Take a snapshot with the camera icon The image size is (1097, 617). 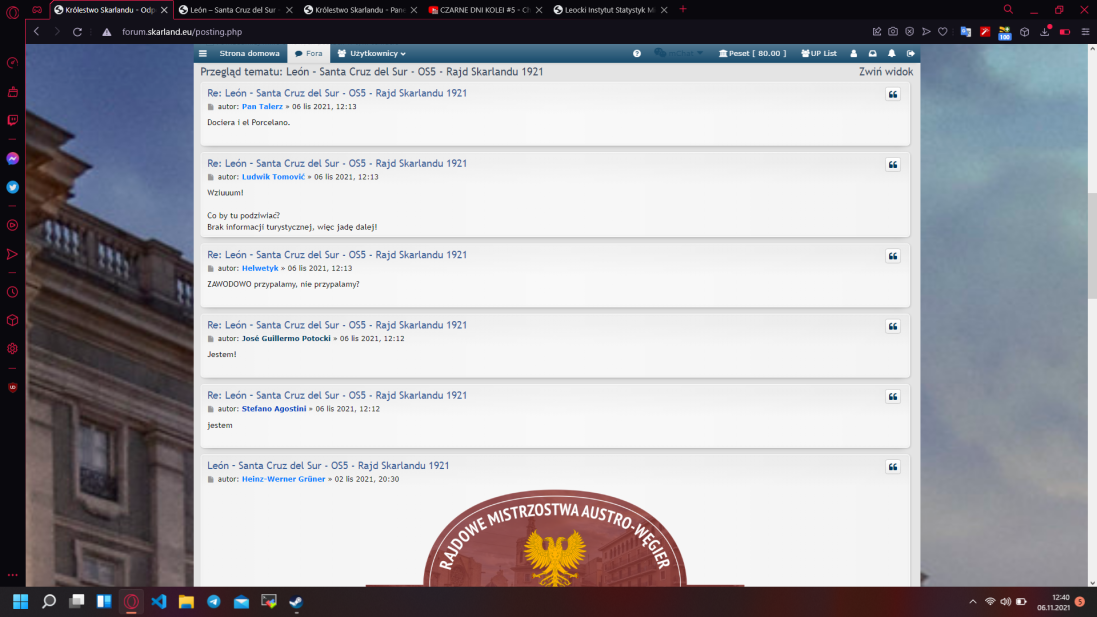tap(893, 31)
